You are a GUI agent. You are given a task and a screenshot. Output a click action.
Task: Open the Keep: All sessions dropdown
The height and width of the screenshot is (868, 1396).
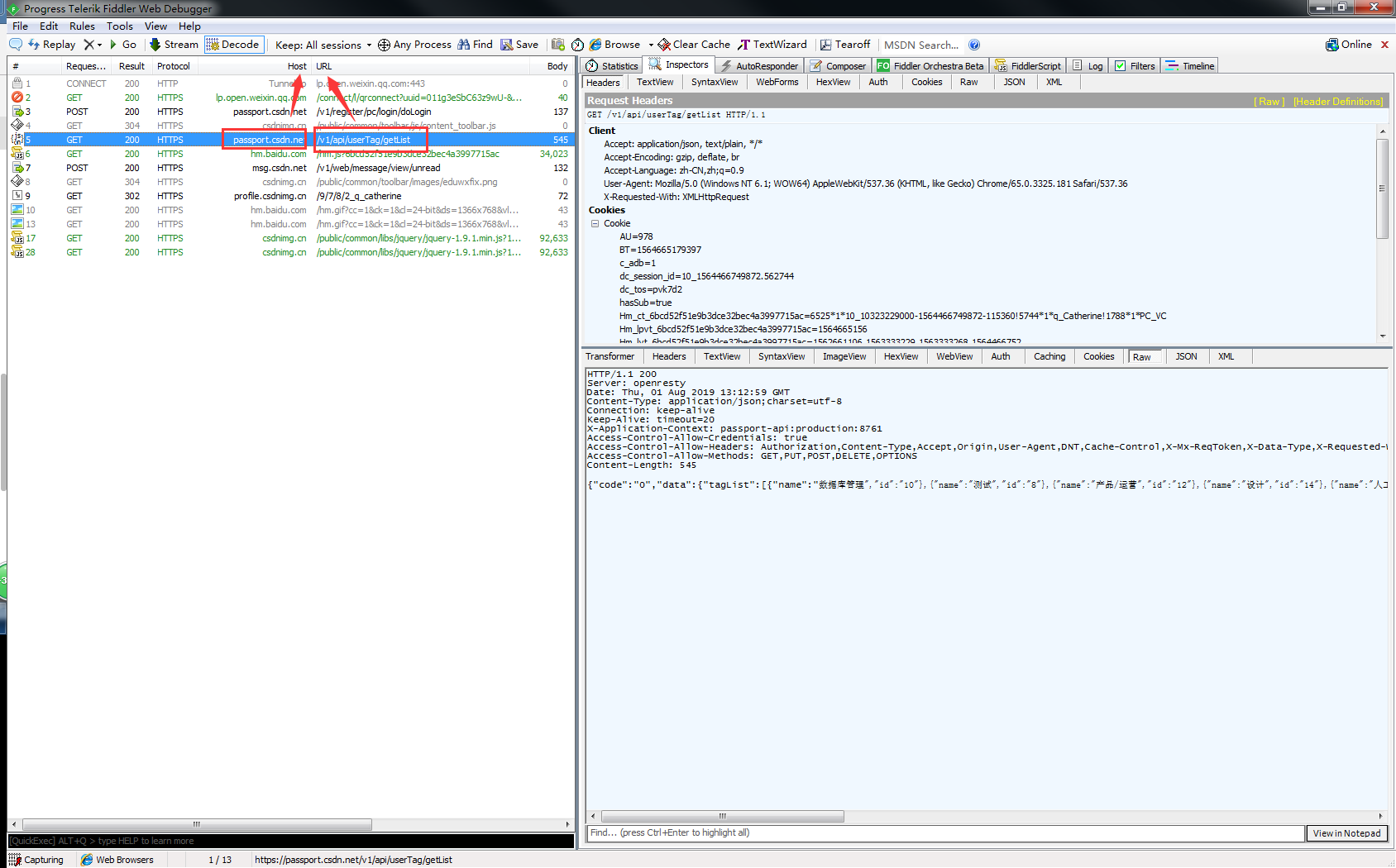click(323, 45)
